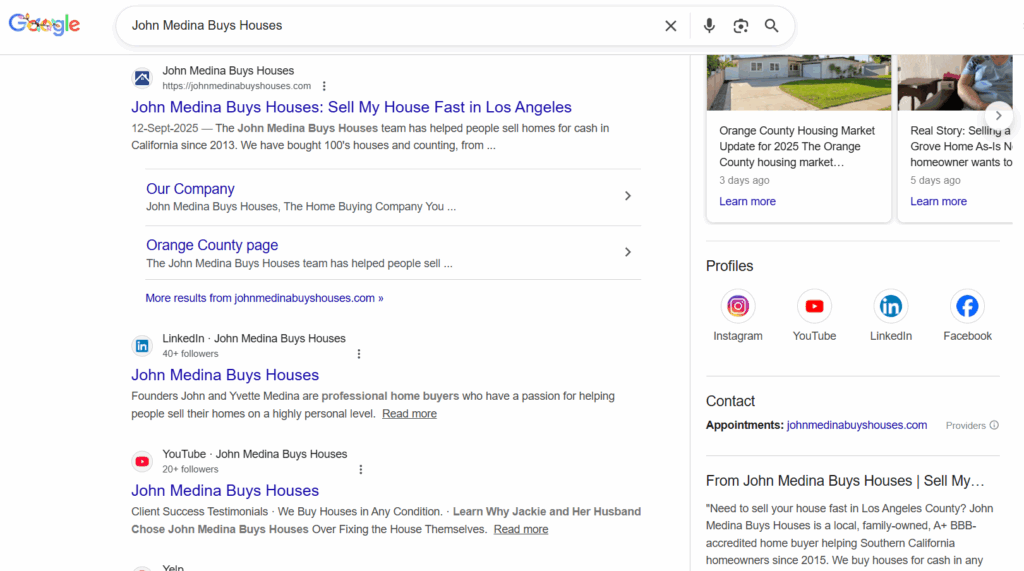
Task: Click the magnifying glass search button
Action: [772, 26]
